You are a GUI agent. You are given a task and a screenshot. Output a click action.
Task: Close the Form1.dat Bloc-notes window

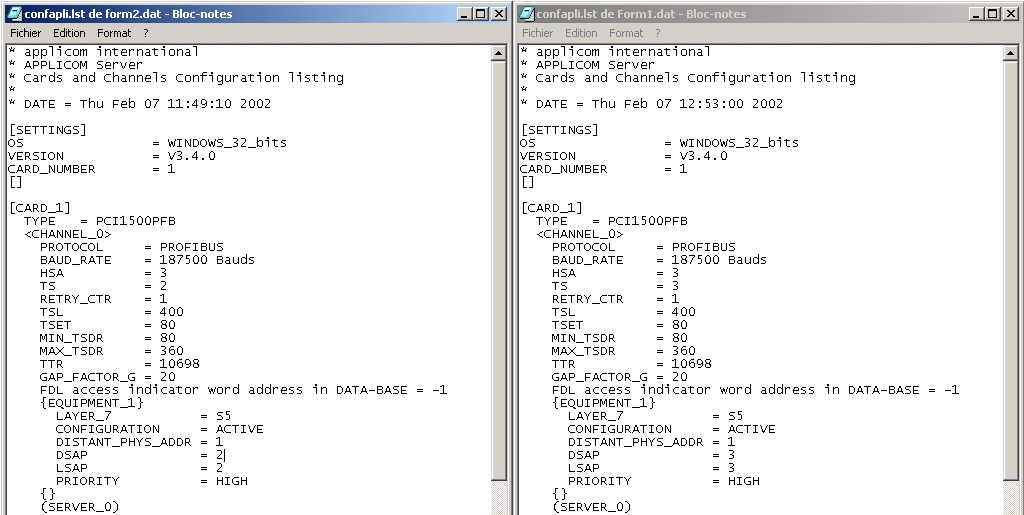(1010, 14)
